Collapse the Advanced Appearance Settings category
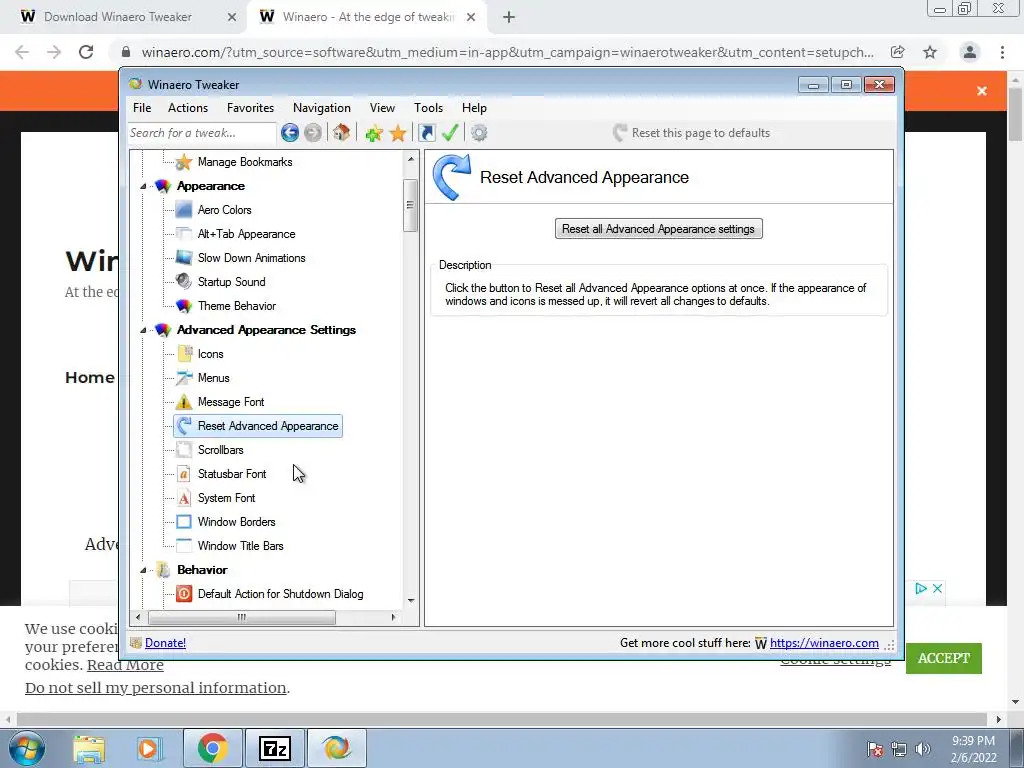The height and width of the screenshot is (768, 1024). click(143, 330)
